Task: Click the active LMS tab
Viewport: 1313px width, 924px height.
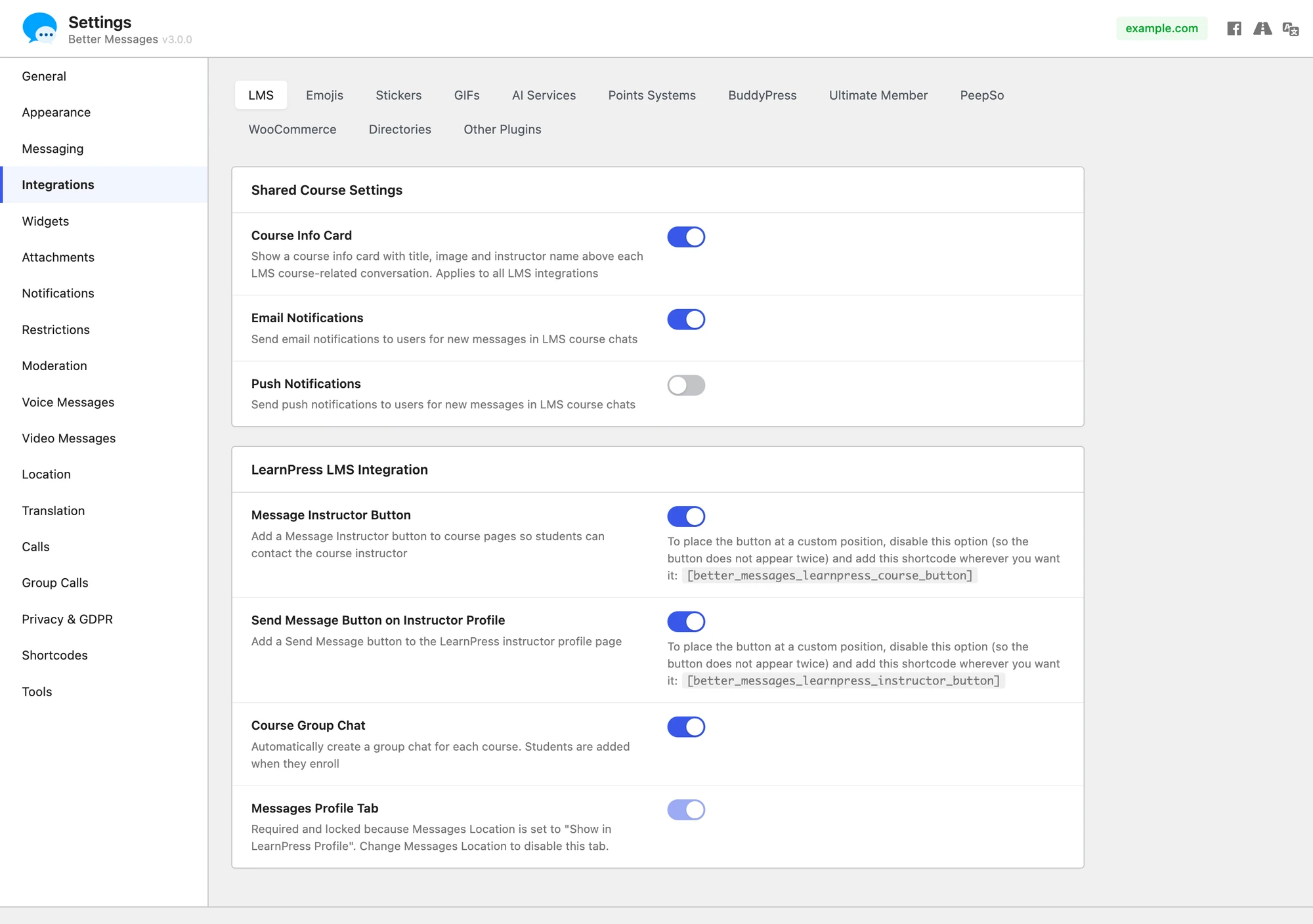Action: coord(261,95)
